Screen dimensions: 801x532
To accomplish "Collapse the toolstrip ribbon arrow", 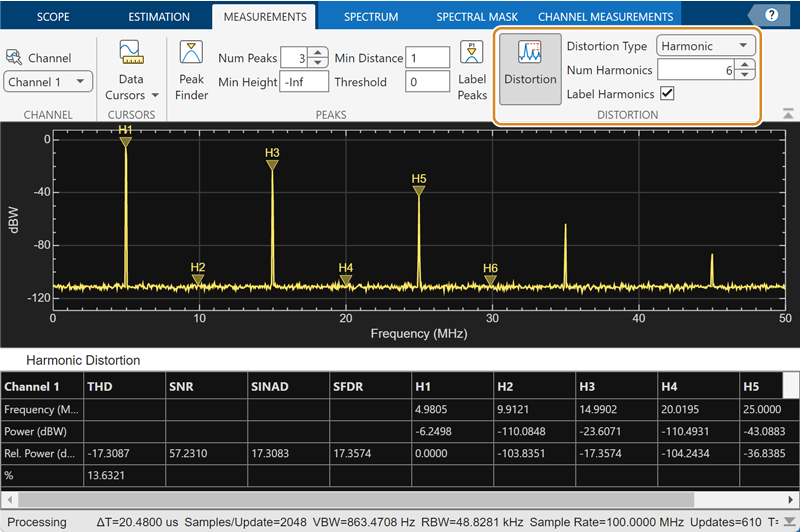I will [788, 113].
